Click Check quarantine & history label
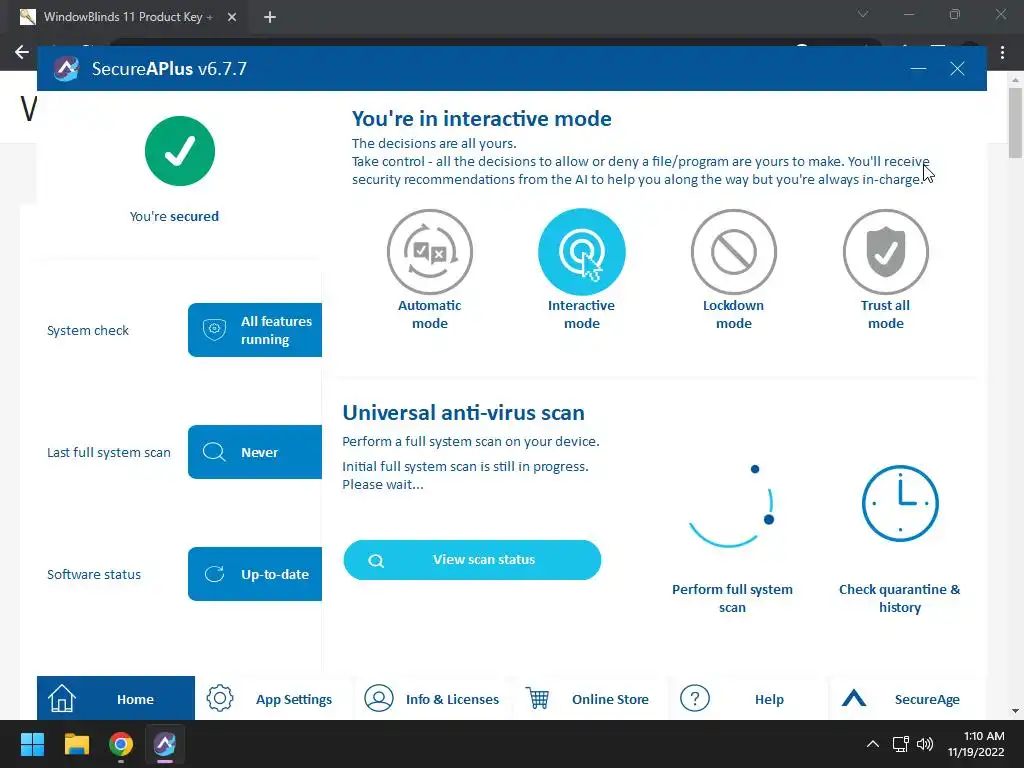This screenshot has height=768, width=1024. pyautogui.click(x=899, y=598)
